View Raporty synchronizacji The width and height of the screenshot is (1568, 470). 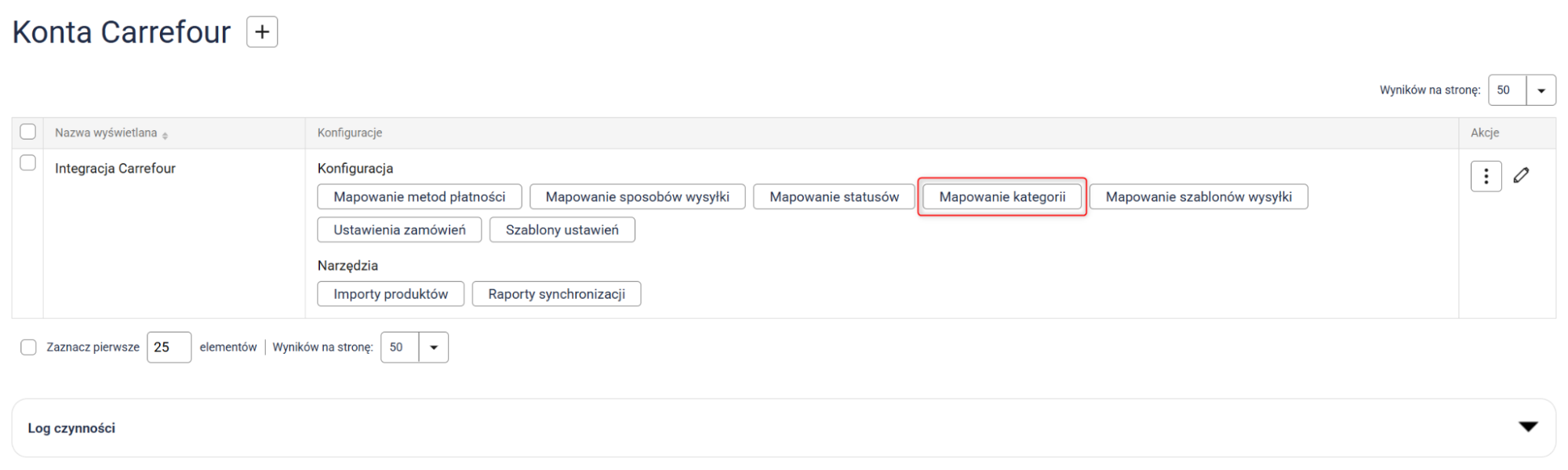point(556,294)
